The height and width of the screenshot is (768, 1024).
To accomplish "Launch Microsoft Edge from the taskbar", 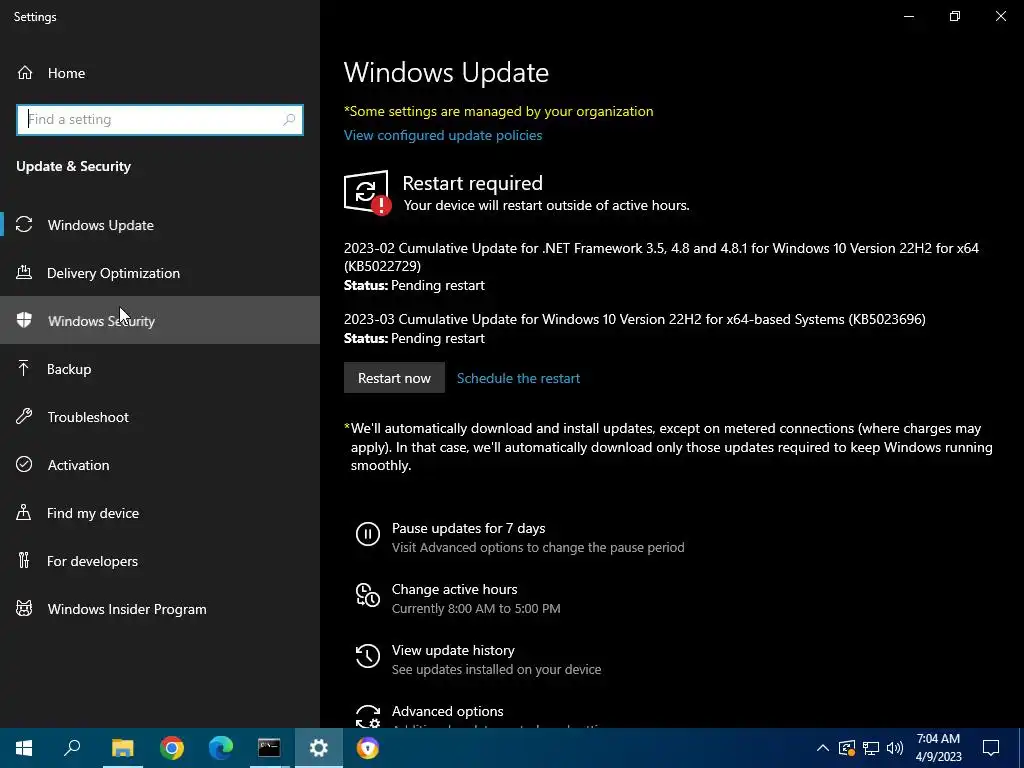I will point(221,748).
